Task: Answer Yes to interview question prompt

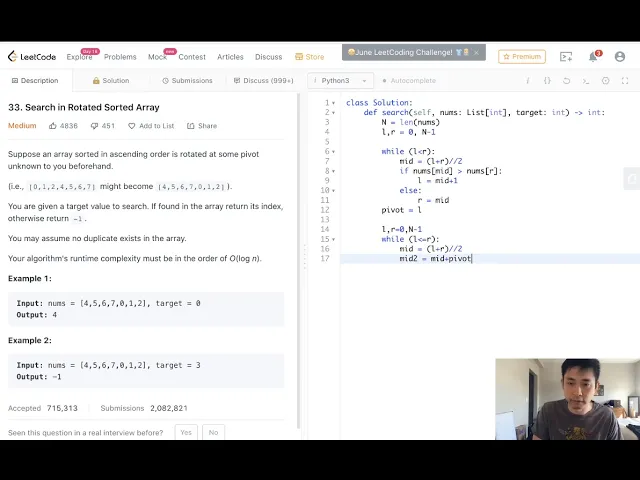Action: (x=186, y=432)
